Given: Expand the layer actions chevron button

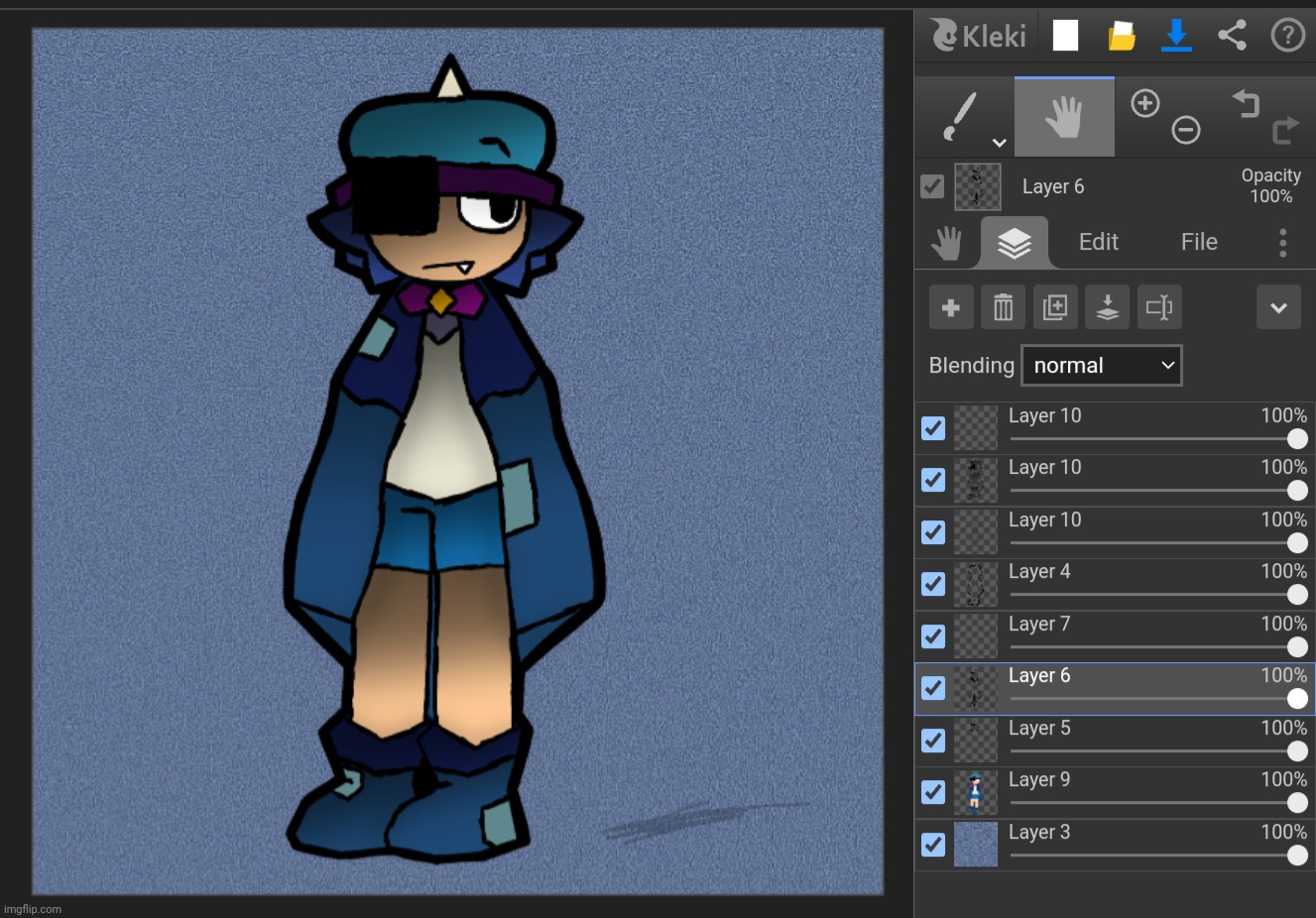Looking at the screenshot, I should [x=1278, y=307].
